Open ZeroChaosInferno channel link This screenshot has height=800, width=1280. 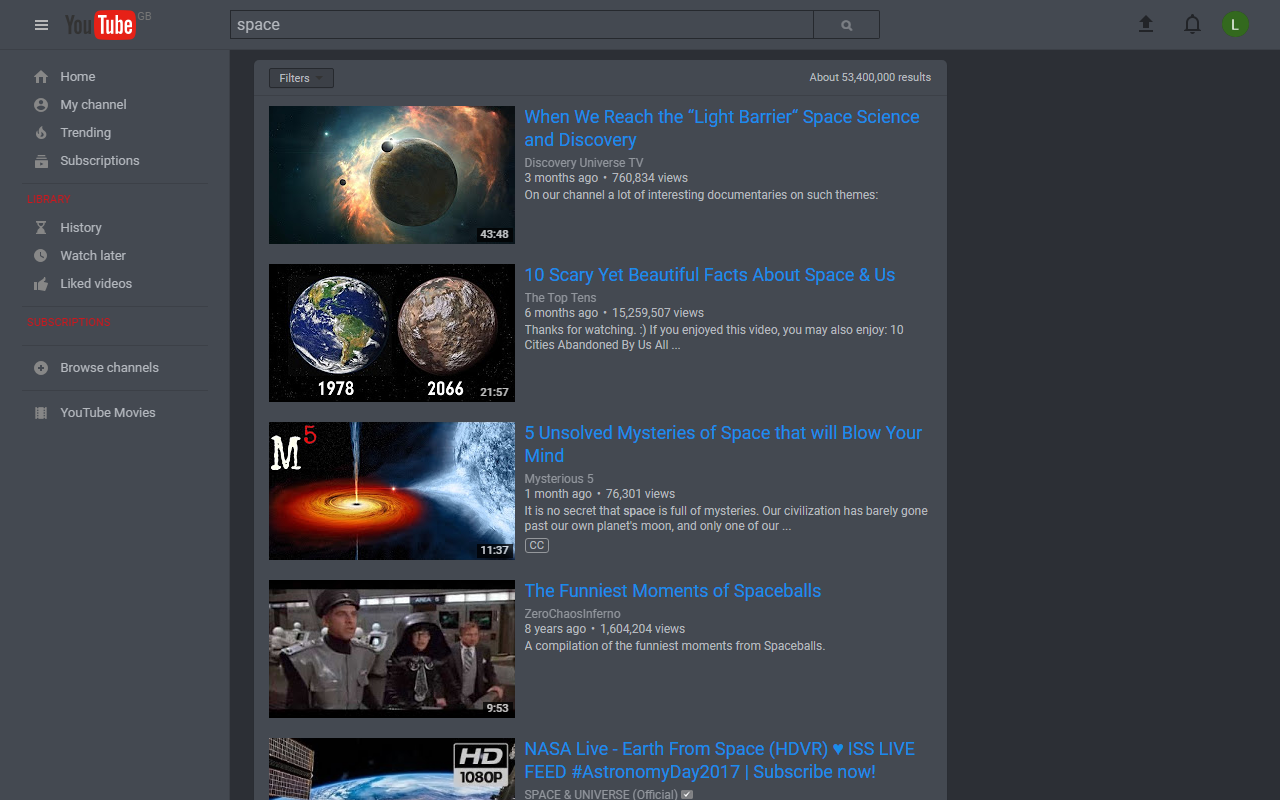(573, 614)
